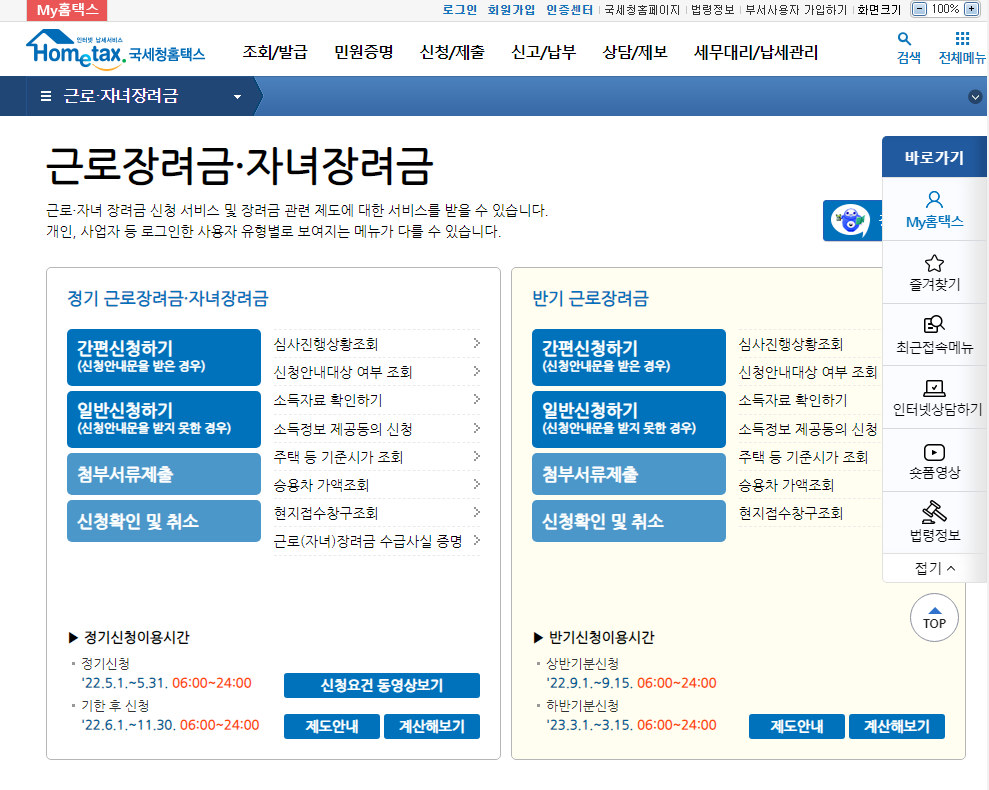Click the TOP scroll button
Screen dimensions: 989x790
pos(934,617)
